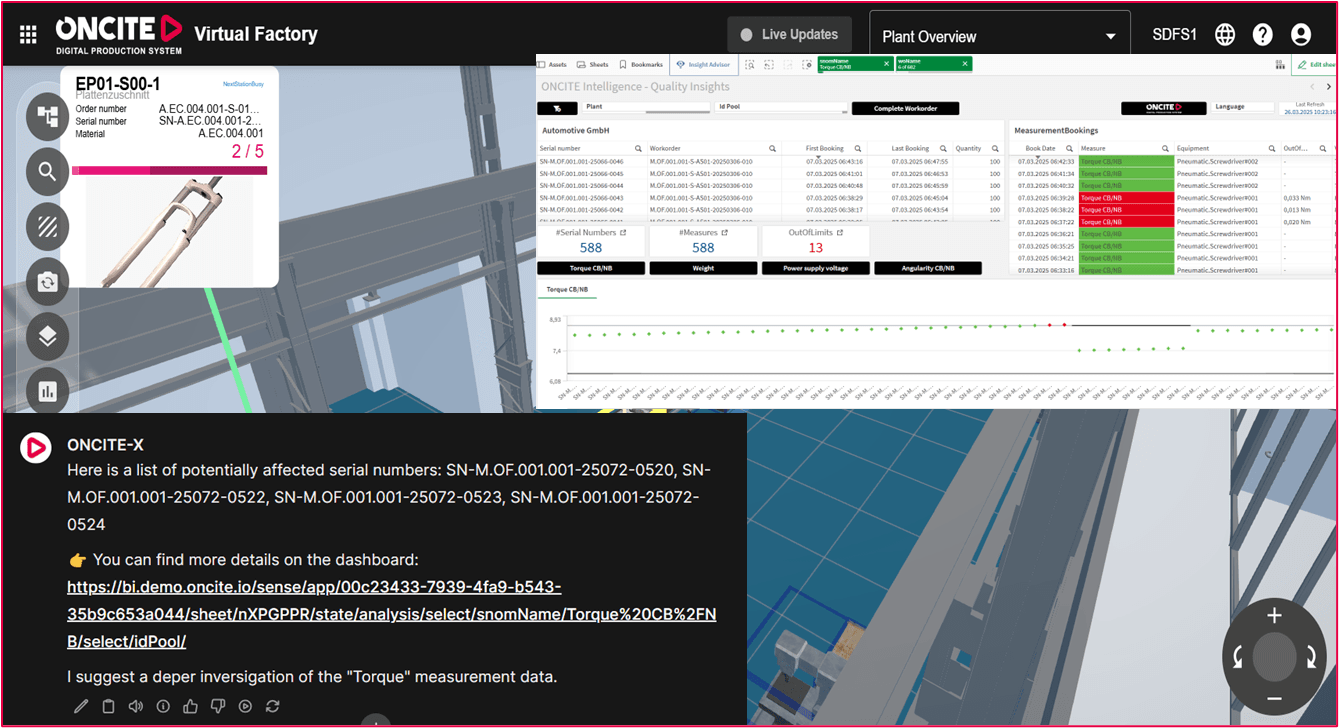The height and width of the screenshot is (728, 1339).
Task: Open the app grid menu icon
Action: [28, 35]
